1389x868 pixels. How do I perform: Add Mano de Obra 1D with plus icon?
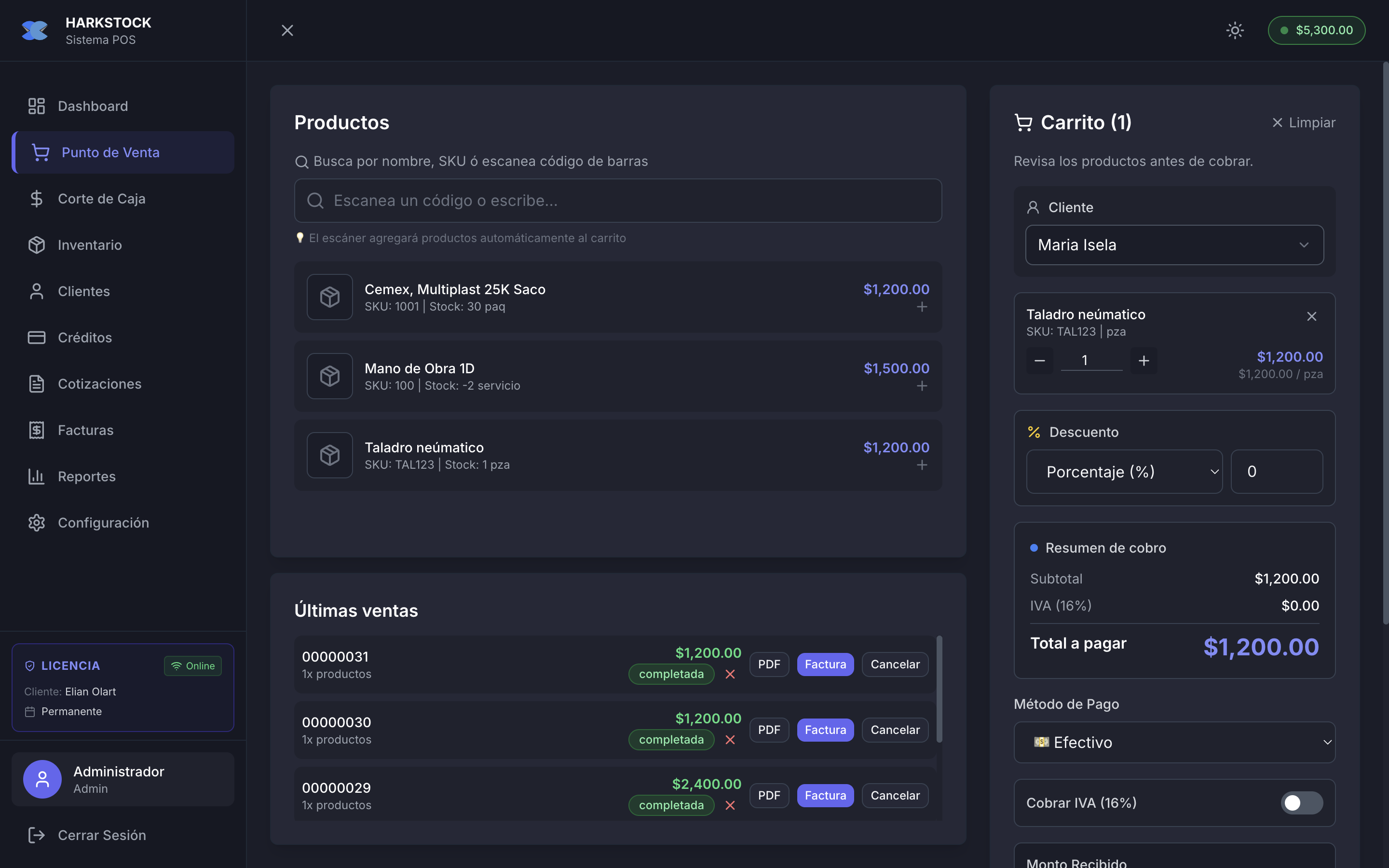[921, 386]
